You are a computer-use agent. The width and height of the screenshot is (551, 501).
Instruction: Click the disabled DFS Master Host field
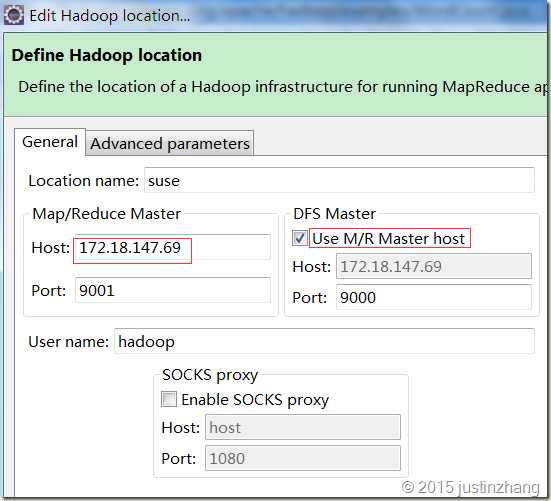pos(434,266)
